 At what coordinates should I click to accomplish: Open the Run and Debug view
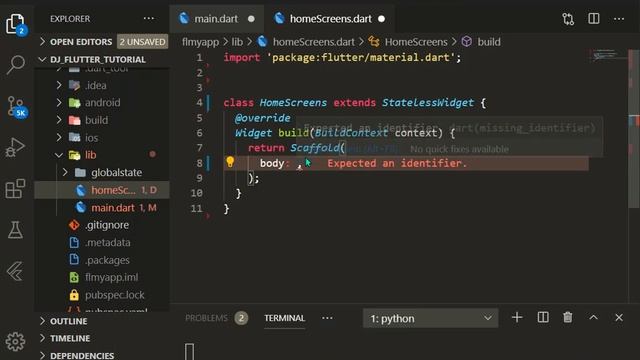click(x=16, y=147)
